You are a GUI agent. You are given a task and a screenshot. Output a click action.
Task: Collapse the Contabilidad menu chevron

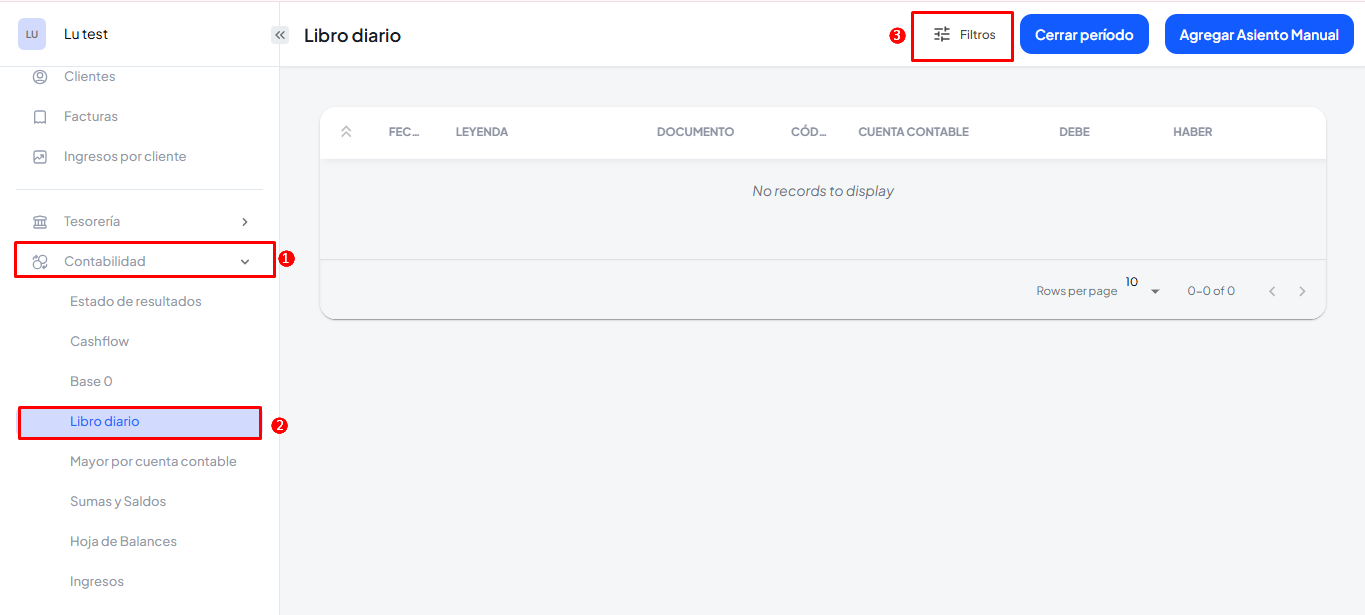coord(245,262)
